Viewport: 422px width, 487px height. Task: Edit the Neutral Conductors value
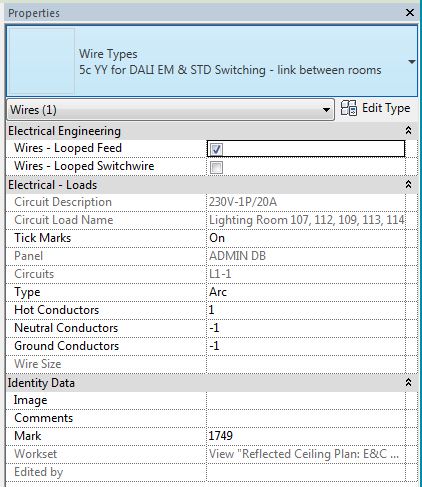(306, 328)
